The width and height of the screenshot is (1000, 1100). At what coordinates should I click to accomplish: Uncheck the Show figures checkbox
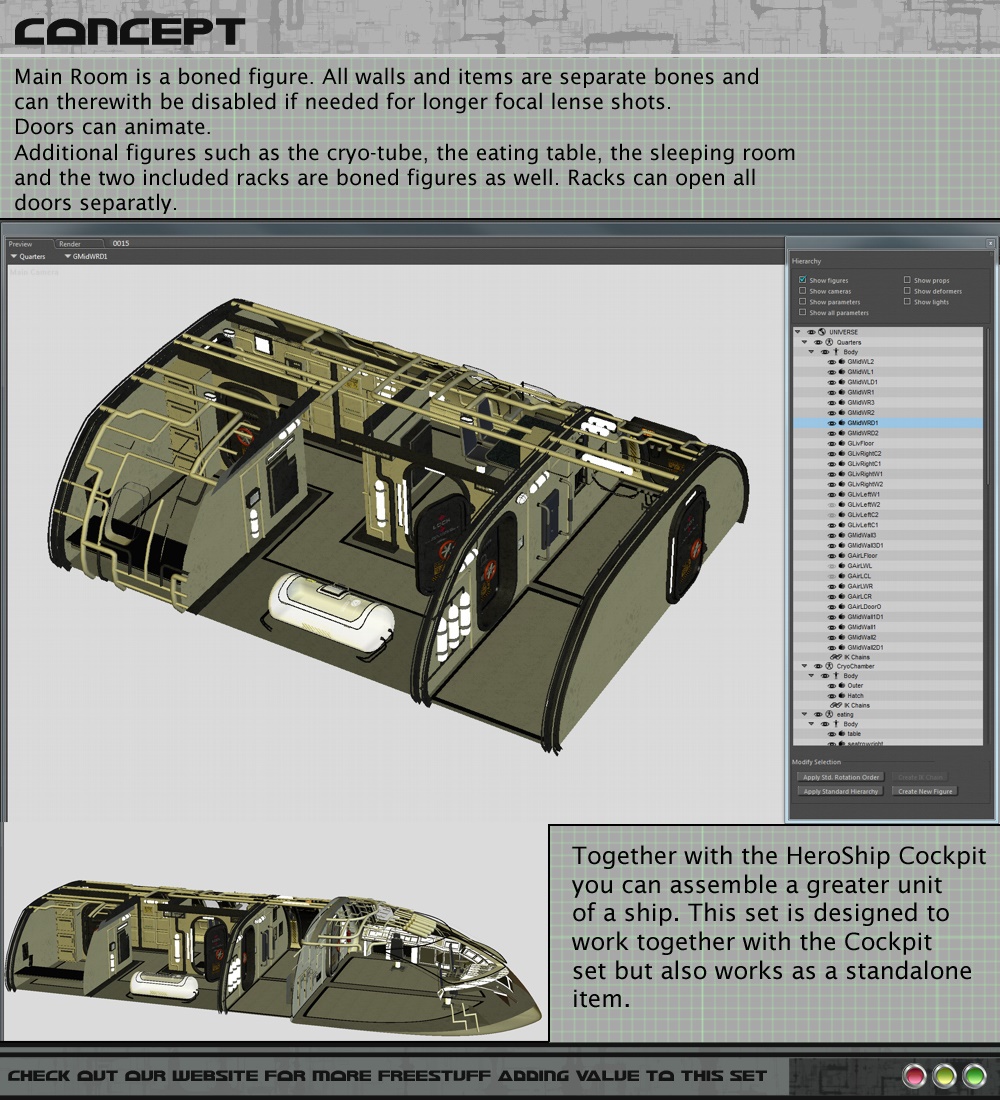tap(802, 280)
